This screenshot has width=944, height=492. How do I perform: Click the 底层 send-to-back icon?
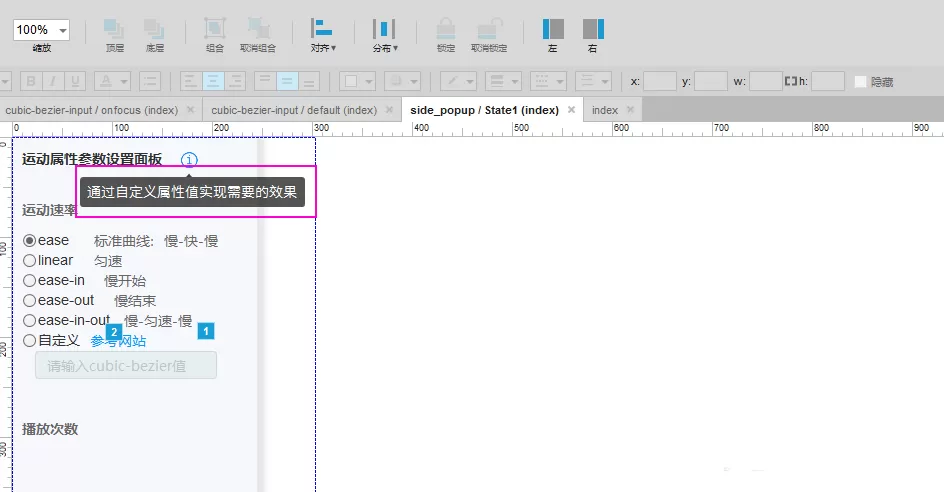(x=154, y=29)
